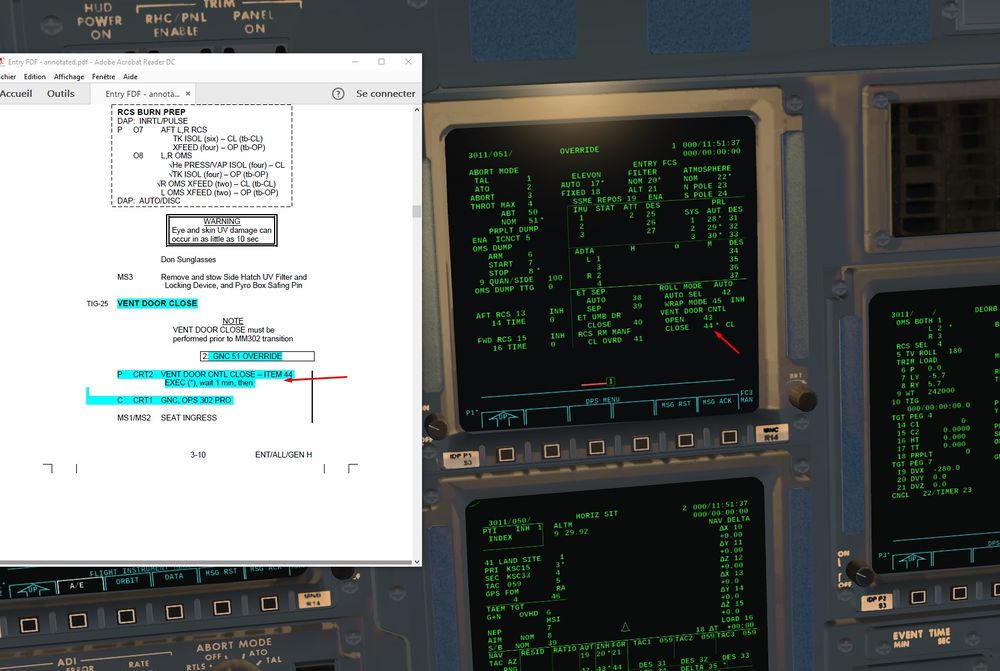Switch to the Accueil tab
Screen dimensions: 1000x671
16,93
